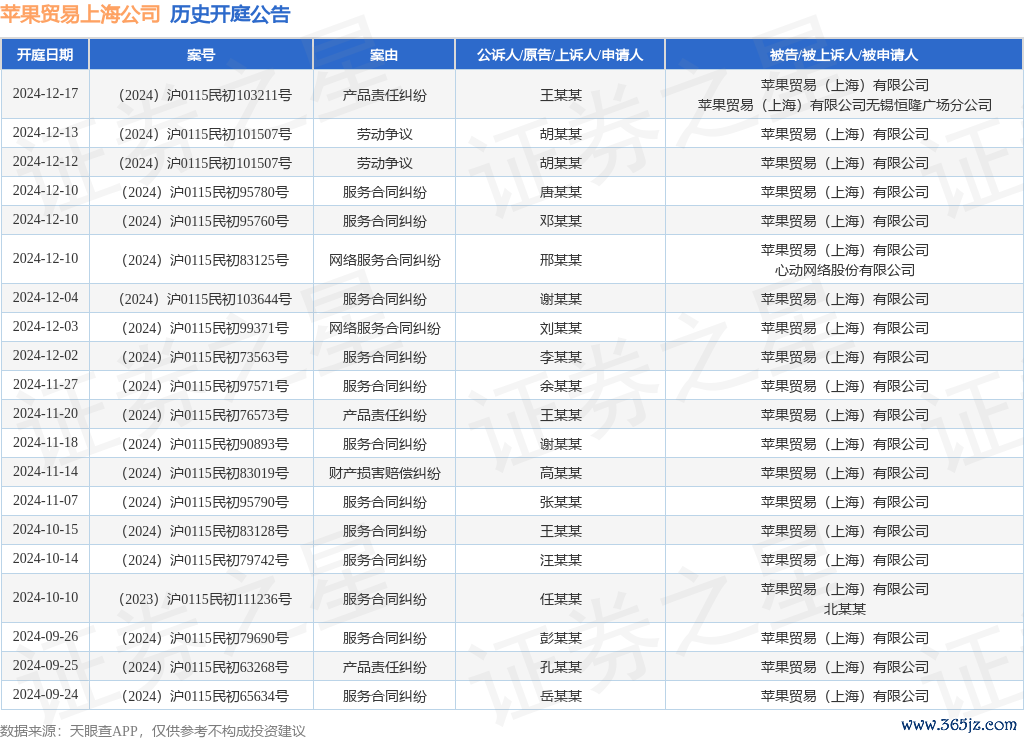Click the 苹果贸易上海公司 title text
This screenshot has width=1024, height=740.
point(80,14)
